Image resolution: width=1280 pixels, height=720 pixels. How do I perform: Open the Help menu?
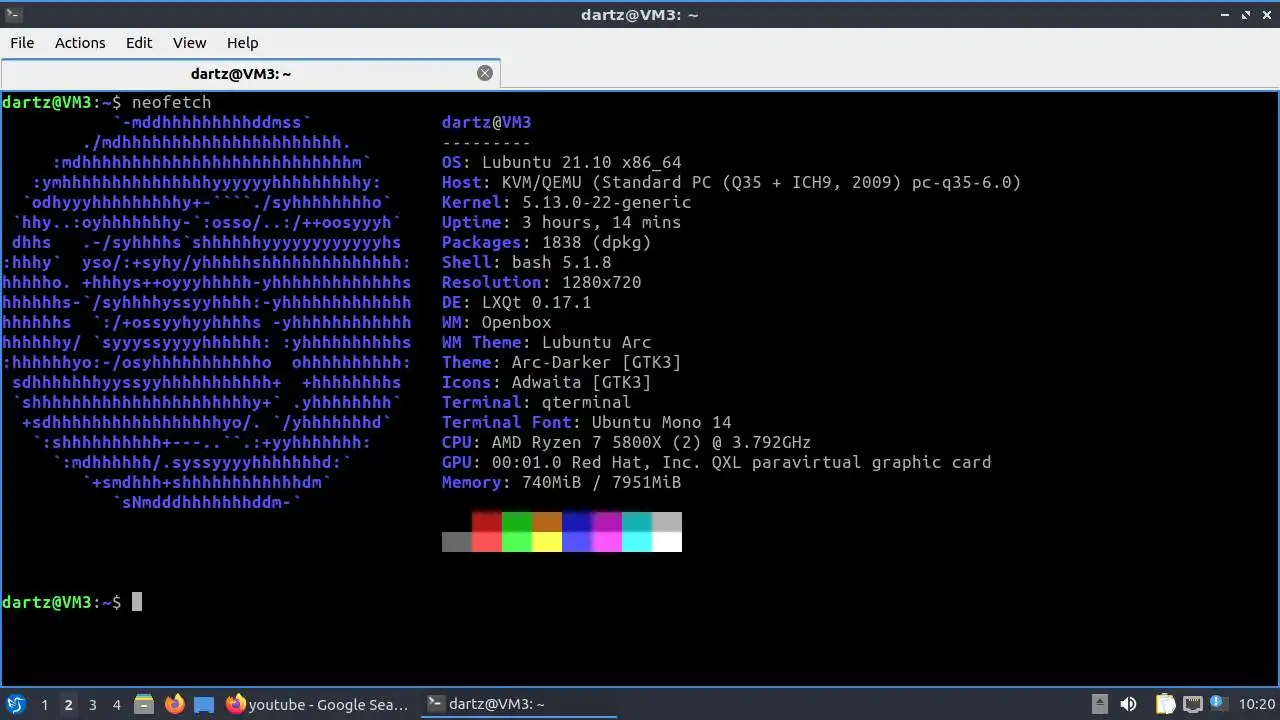pos(242,43)
